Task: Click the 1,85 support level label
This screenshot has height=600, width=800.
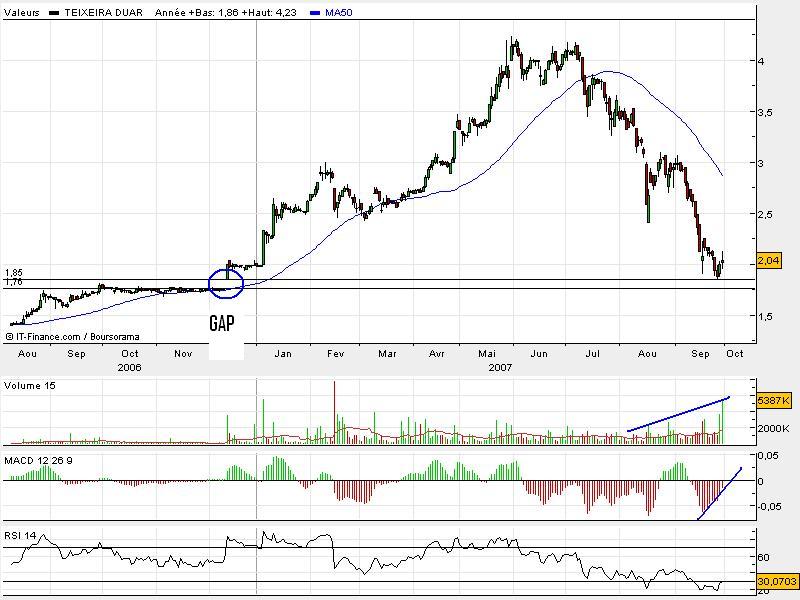Action: pos(14,273)
